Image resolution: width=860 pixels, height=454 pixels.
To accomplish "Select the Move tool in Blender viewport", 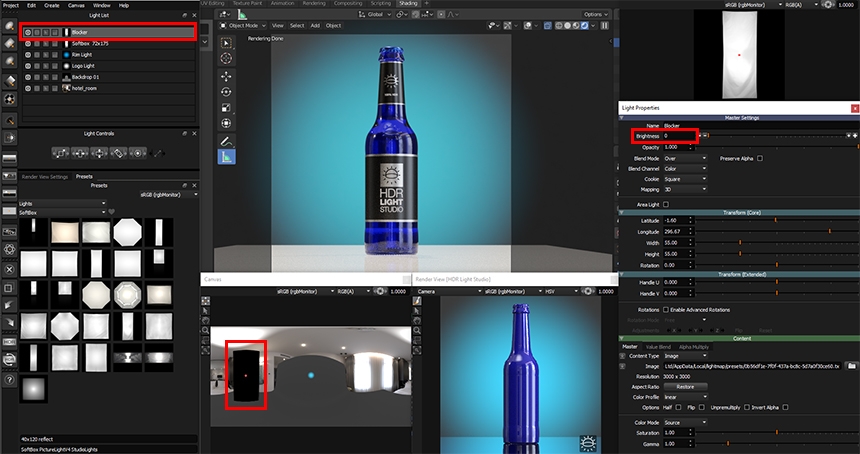I will pyautogui.click(x=226, y=76).
